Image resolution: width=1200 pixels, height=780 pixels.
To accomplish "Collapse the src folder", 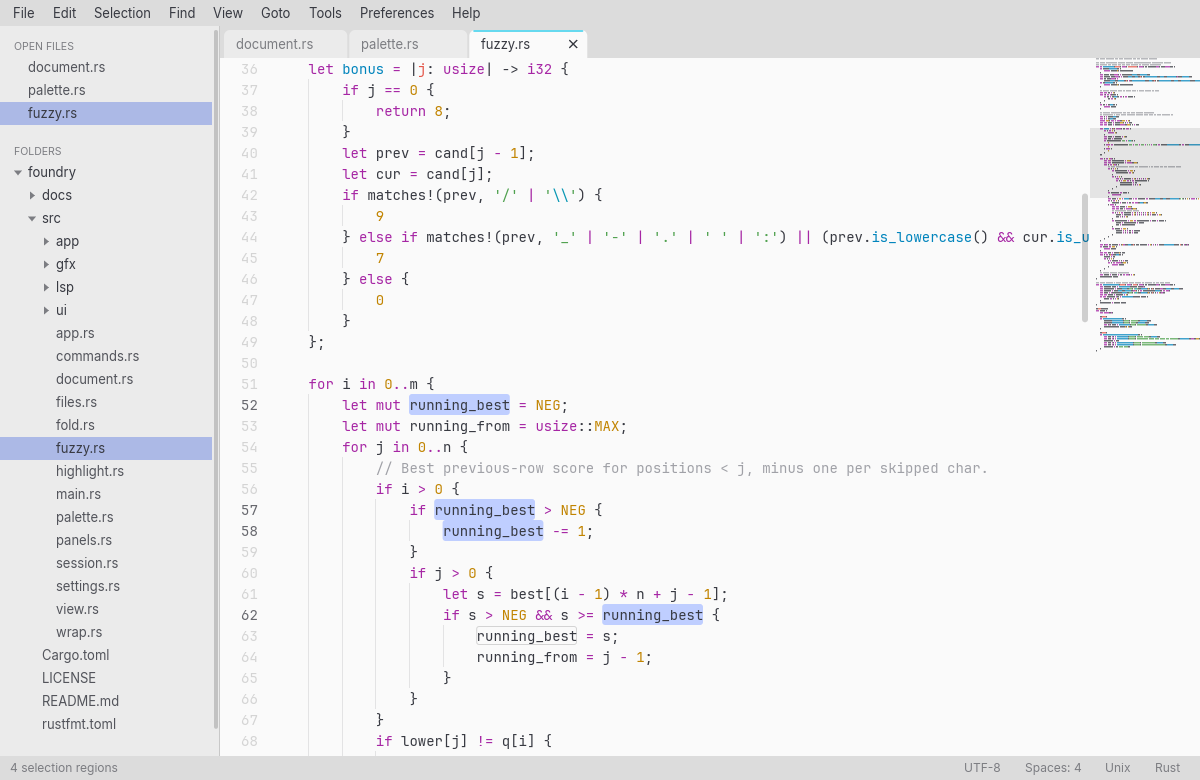I will [x=32, y=218].
